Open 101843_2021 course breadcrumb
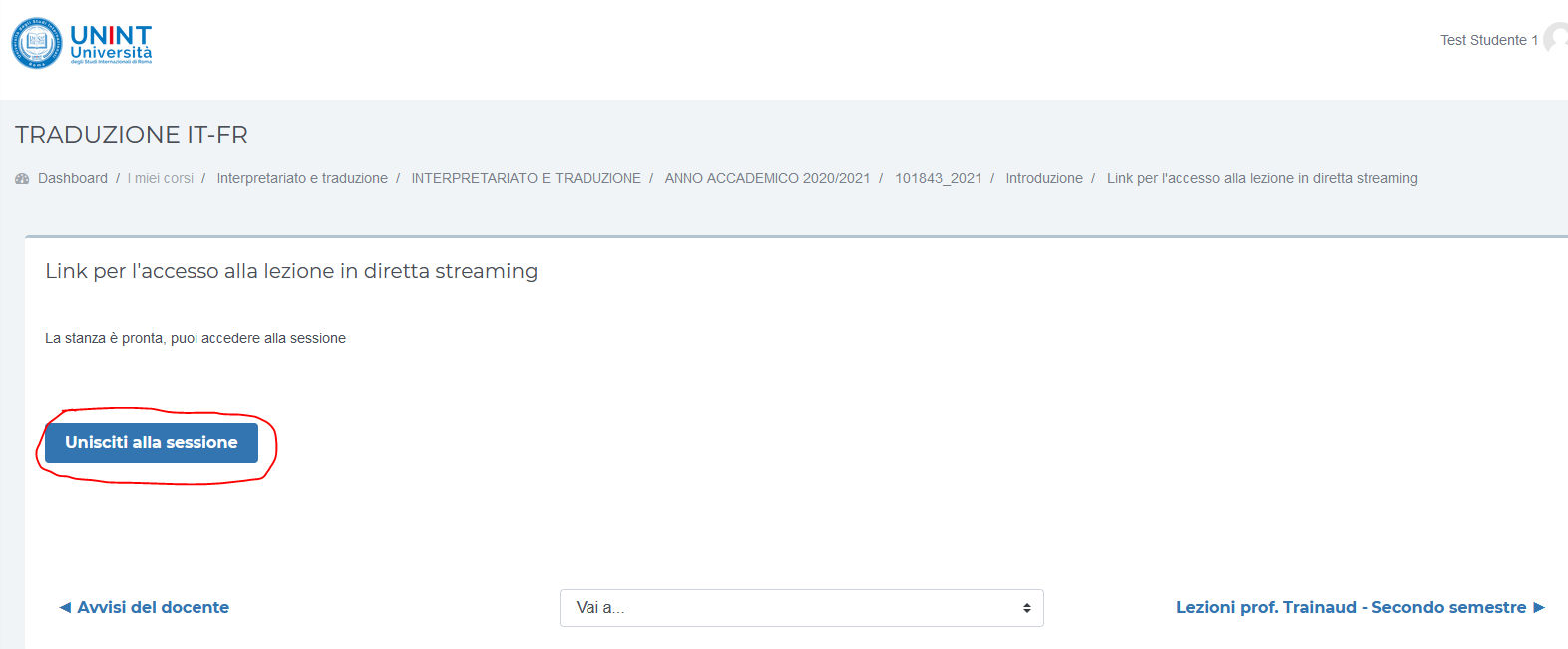Screen dimensions: 1568x649 pos(939,178)
